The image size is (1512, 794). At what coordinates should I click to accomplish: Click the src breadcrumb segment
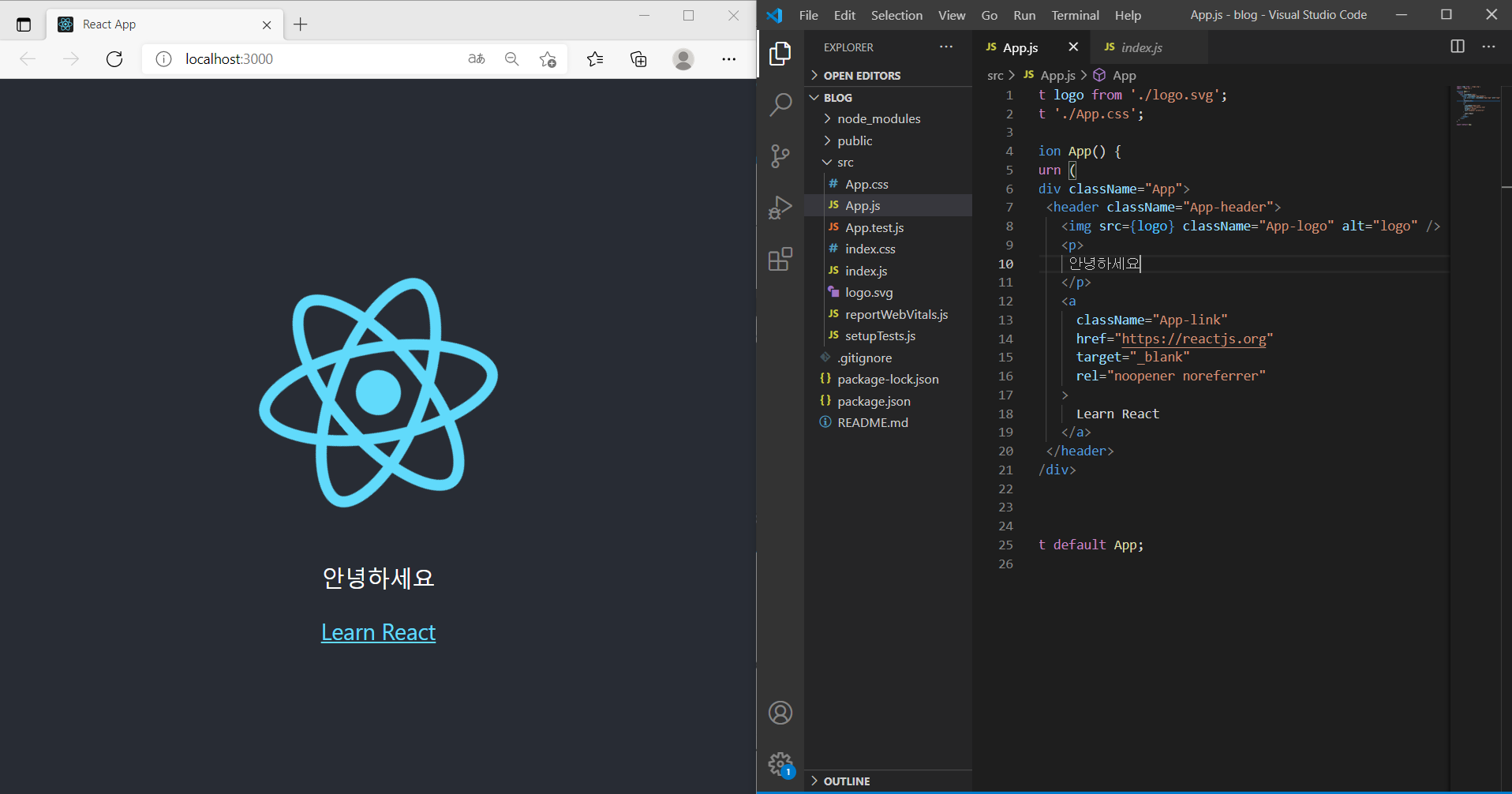995,76
